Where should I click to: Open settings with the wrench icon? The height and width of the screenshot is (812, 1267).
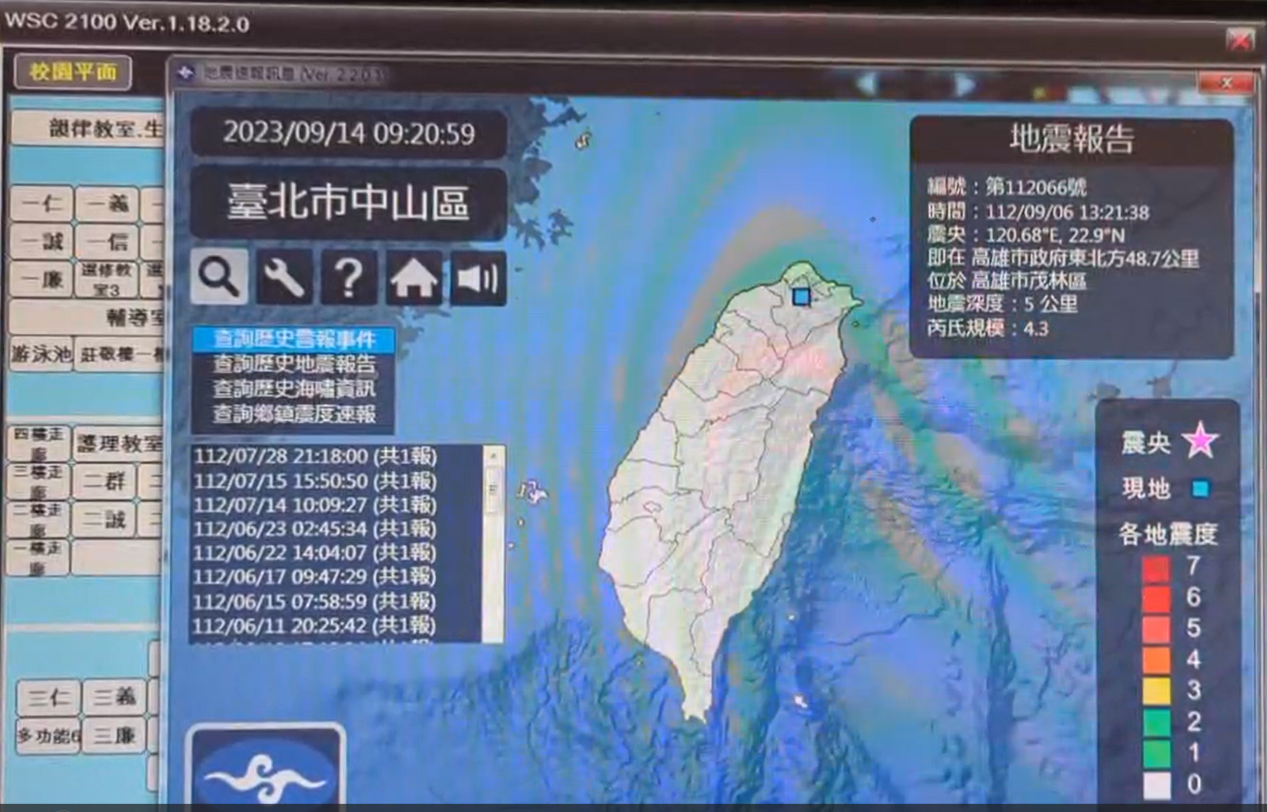click(284, 277)
